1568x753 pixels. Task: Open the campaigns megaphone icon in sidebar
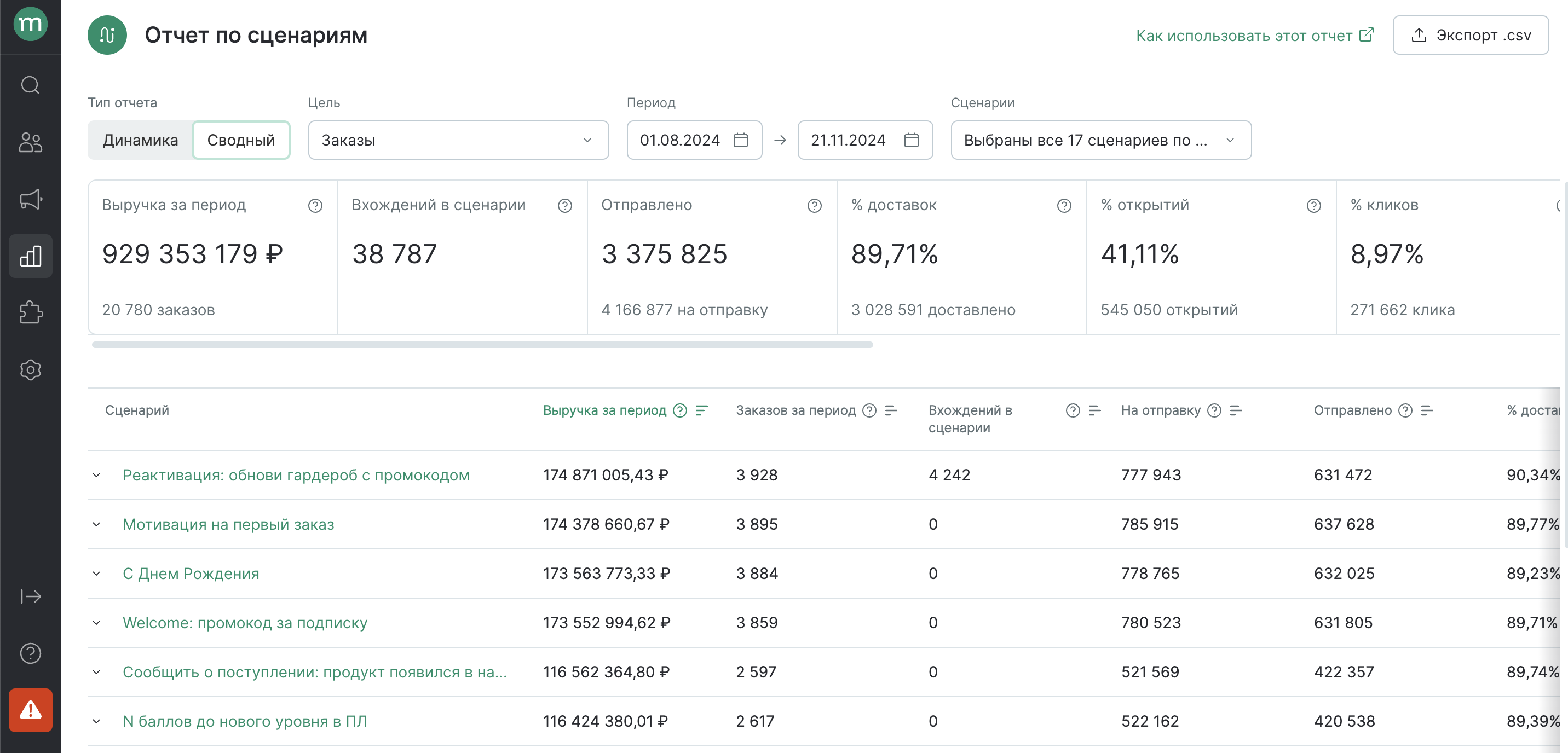click(x=31, y=199)
